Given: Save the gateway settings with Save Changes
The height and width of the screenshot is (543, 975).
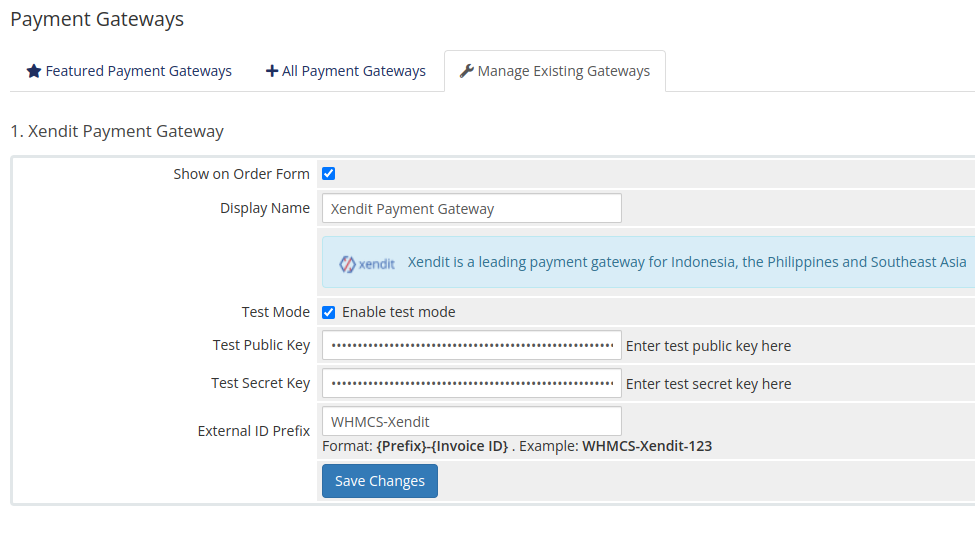Looking at the screenshot, I should pos(380,481).
